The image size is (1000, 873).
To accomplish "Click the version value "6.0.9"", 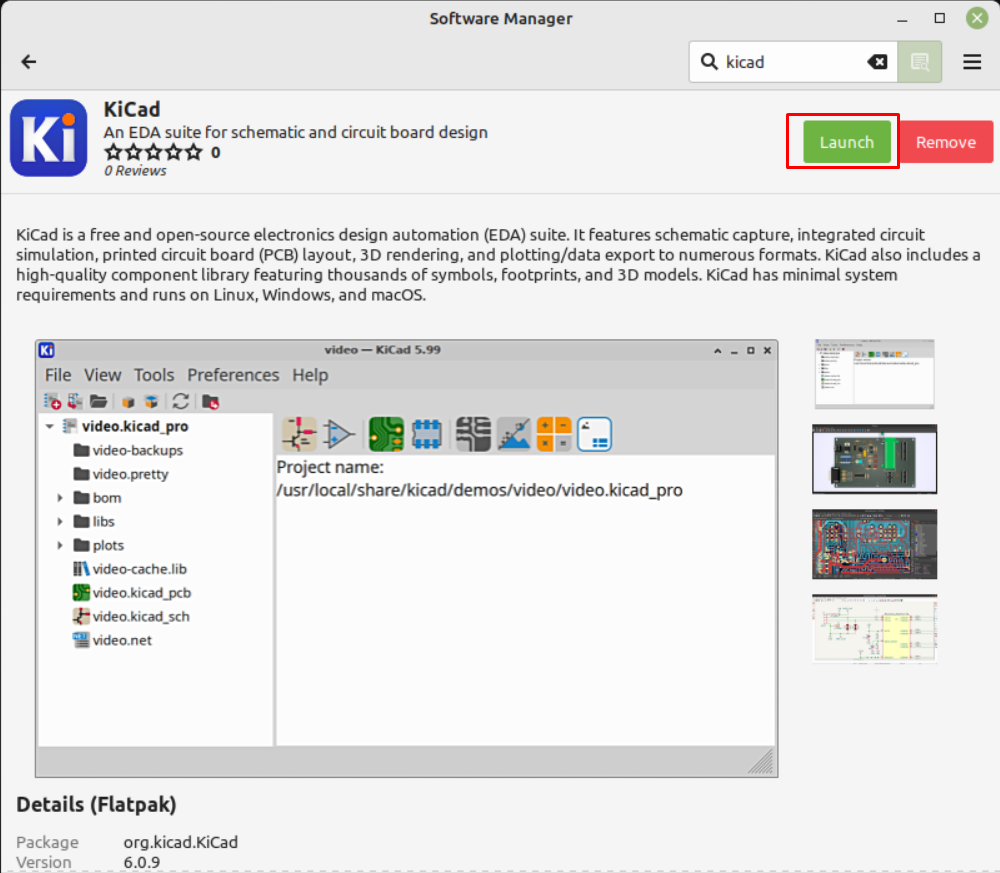I will [142, 862].
